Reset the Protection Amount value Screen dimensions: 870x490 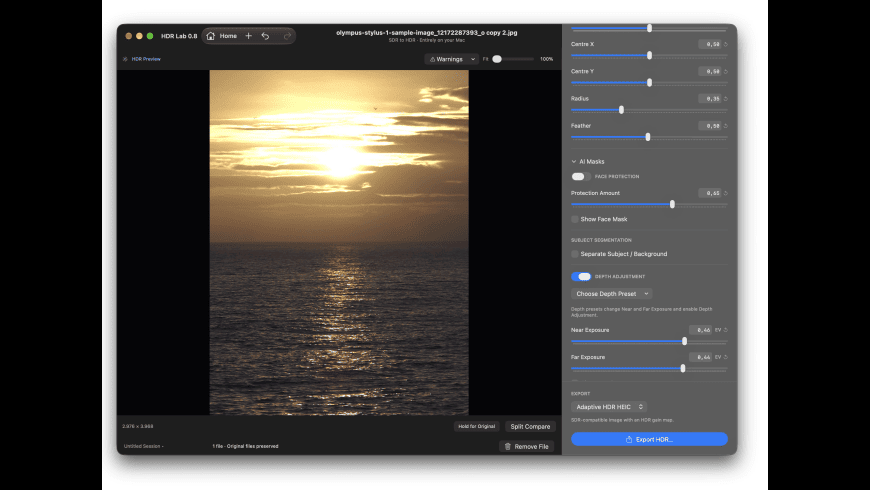tap(725, 193)
